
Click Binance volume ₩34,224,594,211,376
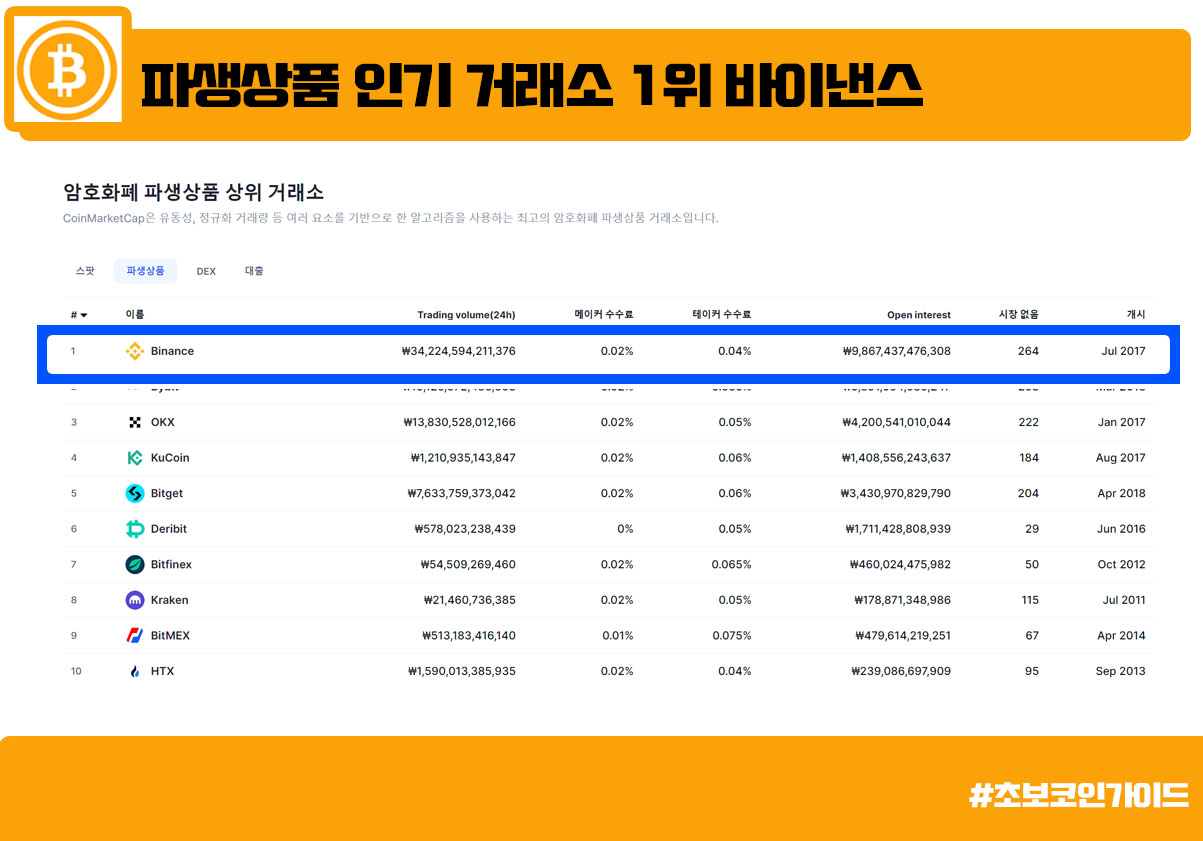point(458,351)
